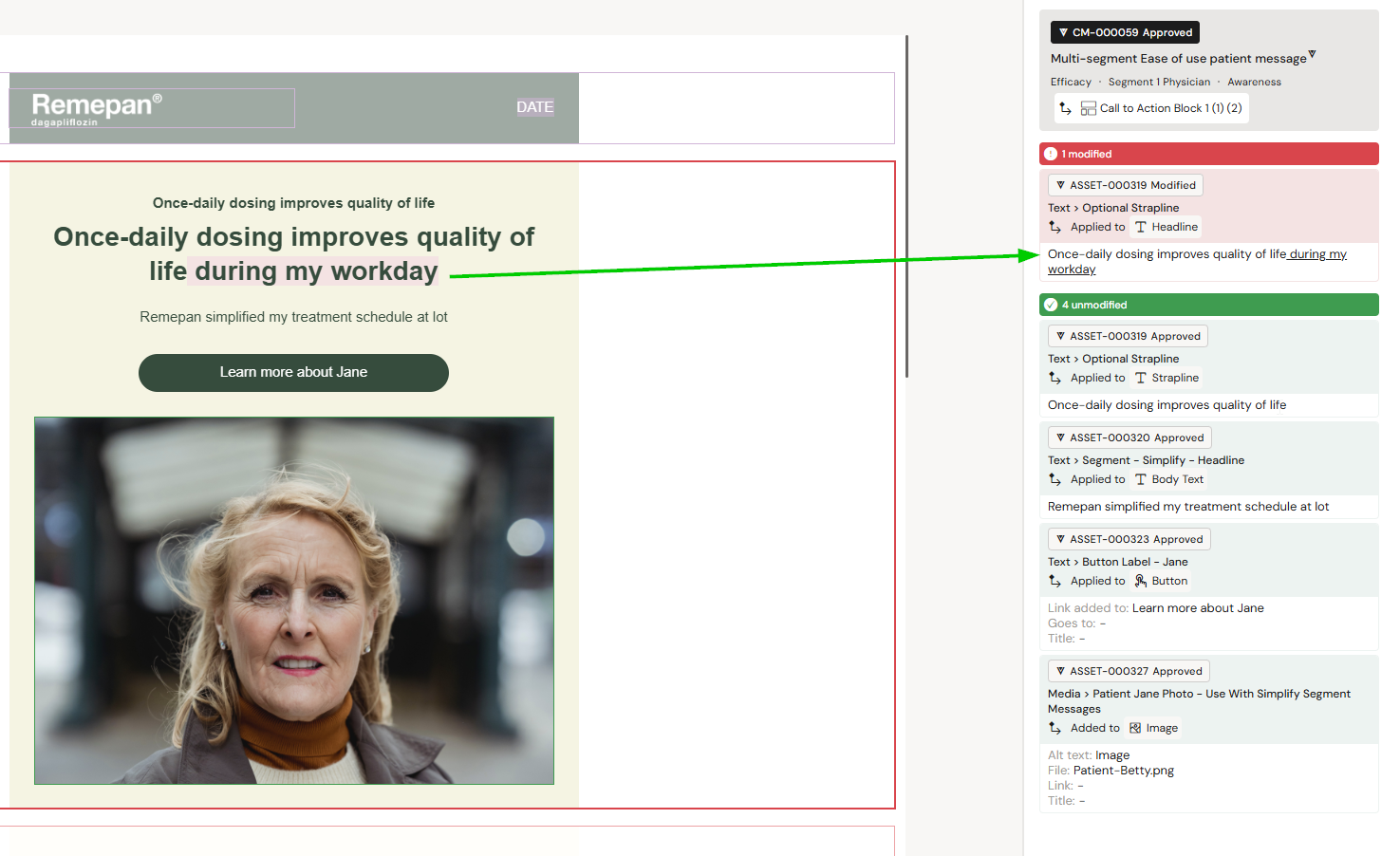Collapse the 1 modified section header
The height and width of the screenshot is (856, 1400).
pos(1208,154)
